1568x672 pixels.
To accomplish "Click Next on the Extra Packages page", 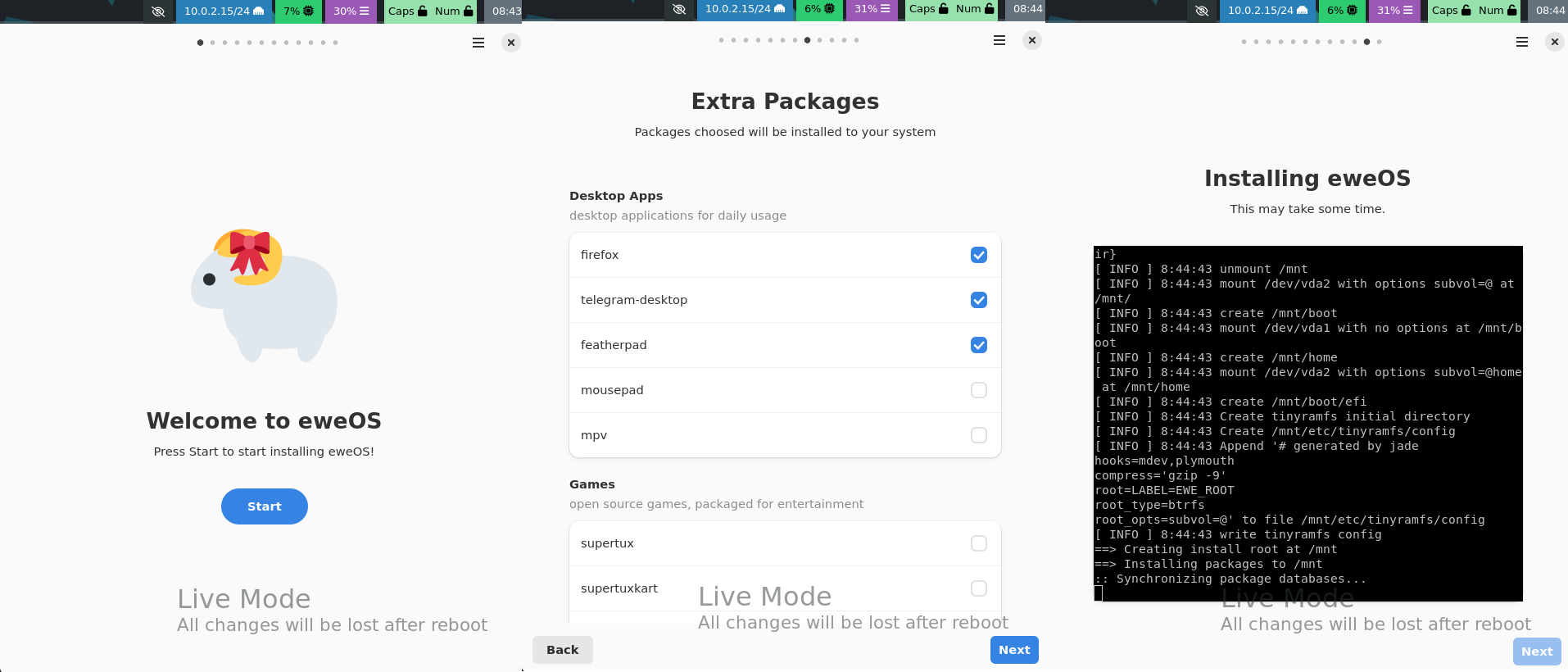I will [x=1013, y=650].
